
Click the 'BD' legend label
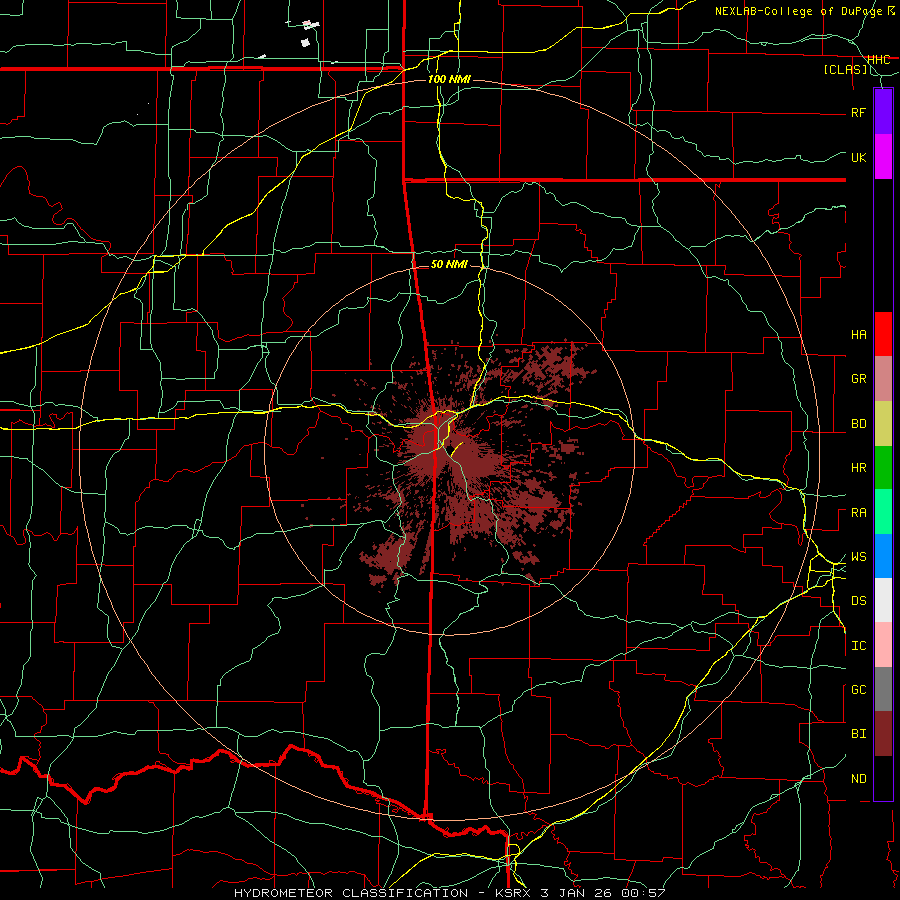(859, 424)
